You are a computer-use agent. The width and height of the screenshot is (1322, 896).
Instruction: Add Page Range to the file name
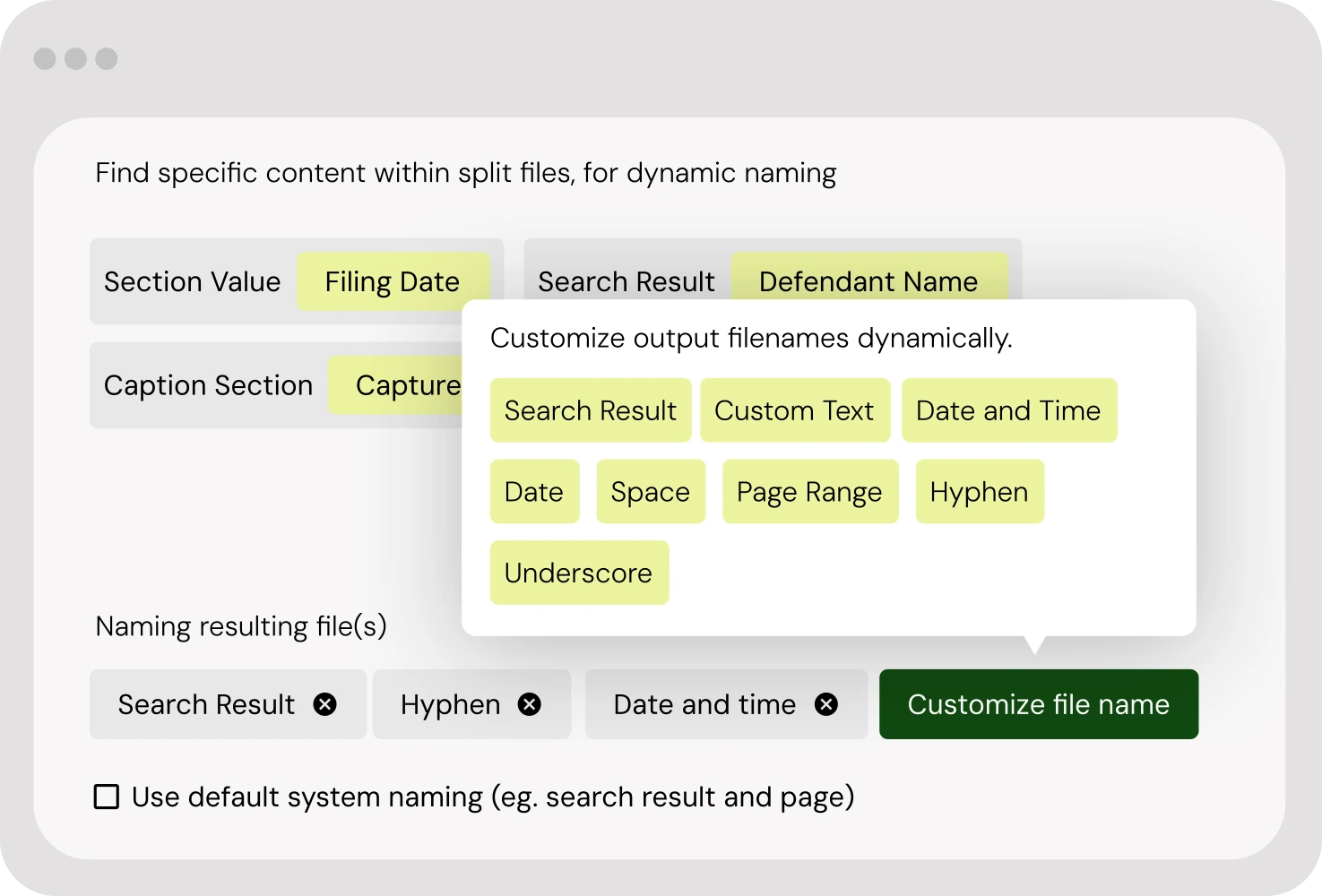[x=809, y=492]
